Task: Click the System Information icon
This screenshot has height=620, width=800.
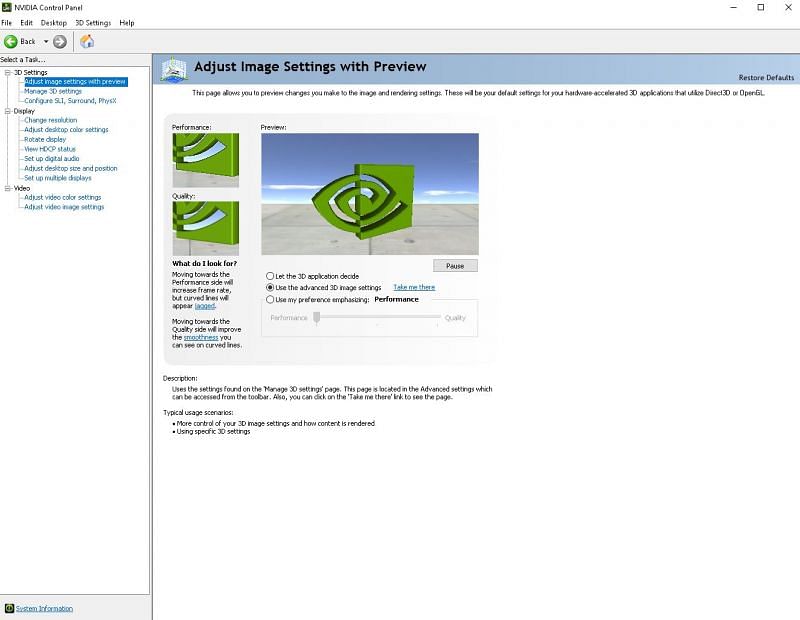Action: [9, 608]
